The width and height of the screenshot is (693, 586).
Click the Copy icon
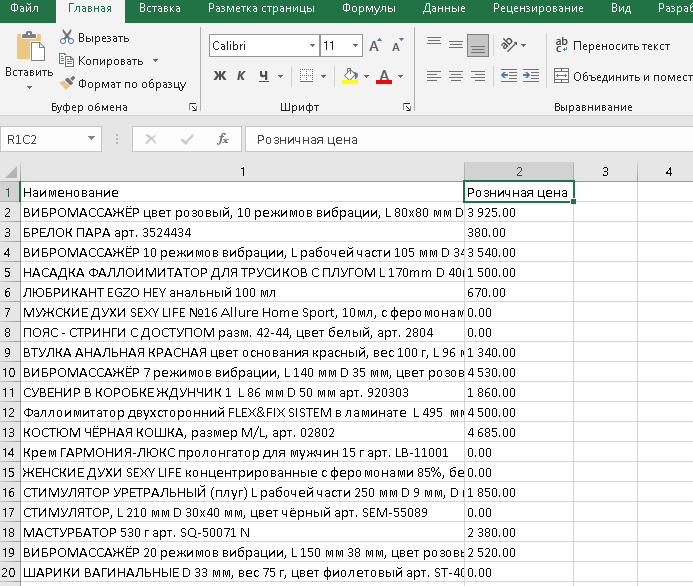(x=66, y=60)
